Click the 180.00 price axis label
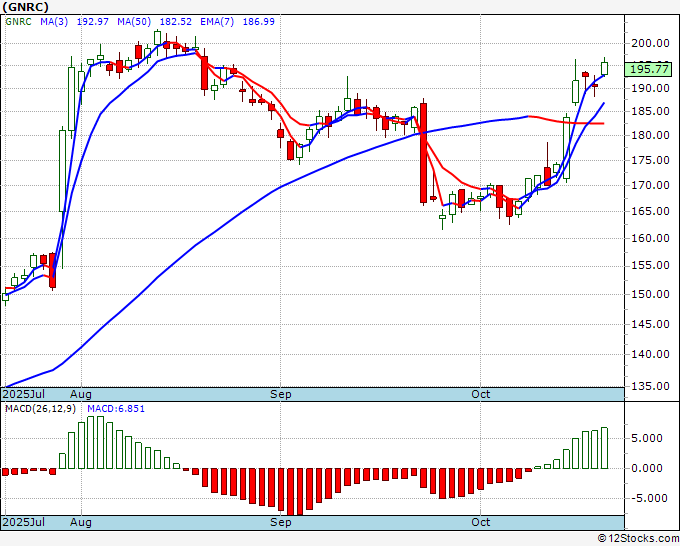The image size is (680, 546). [x=650, y=135]
